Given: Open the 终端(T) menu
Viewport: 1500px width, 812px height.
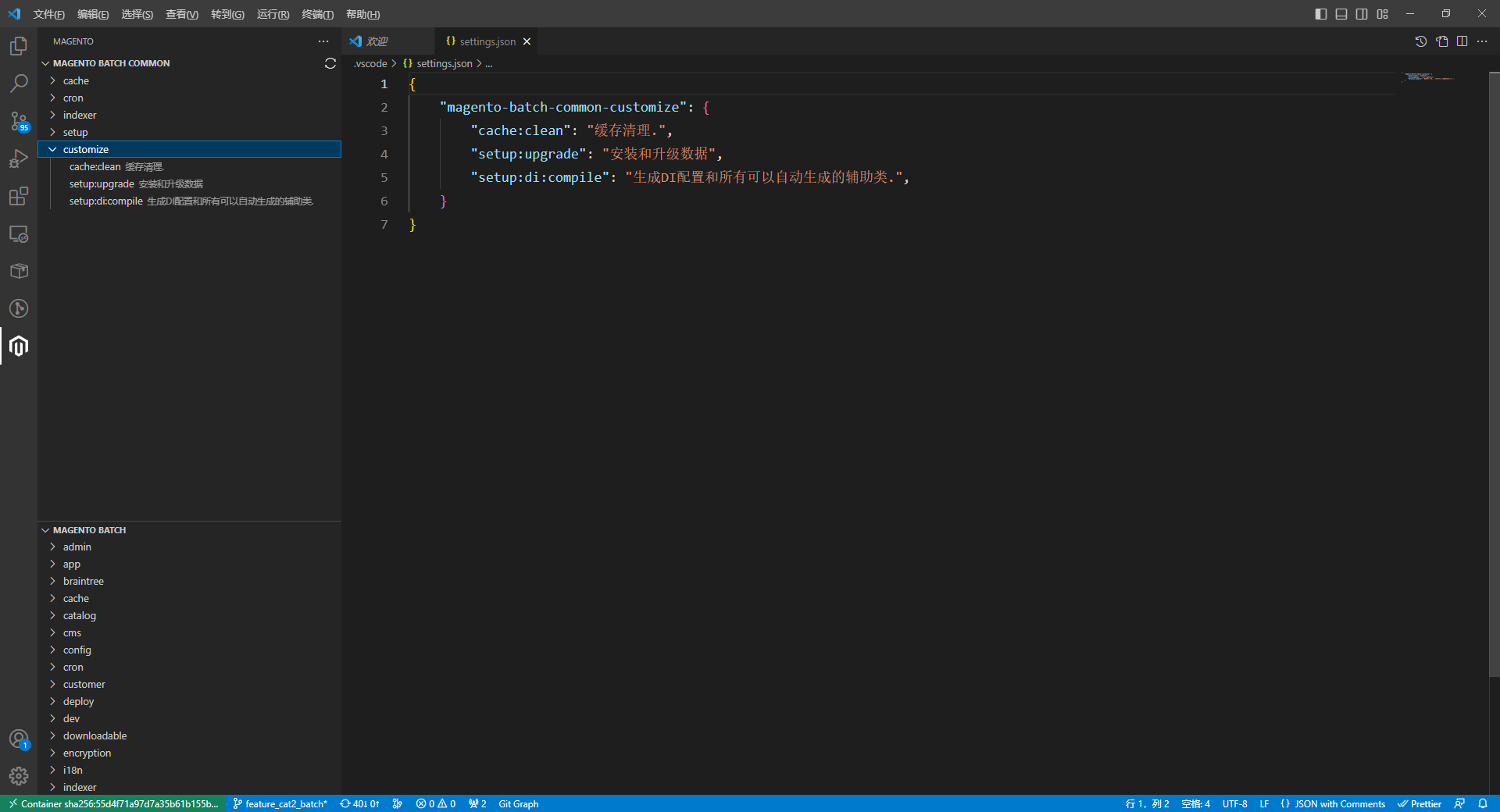Looking at the screenshot, I should (317, 14).
